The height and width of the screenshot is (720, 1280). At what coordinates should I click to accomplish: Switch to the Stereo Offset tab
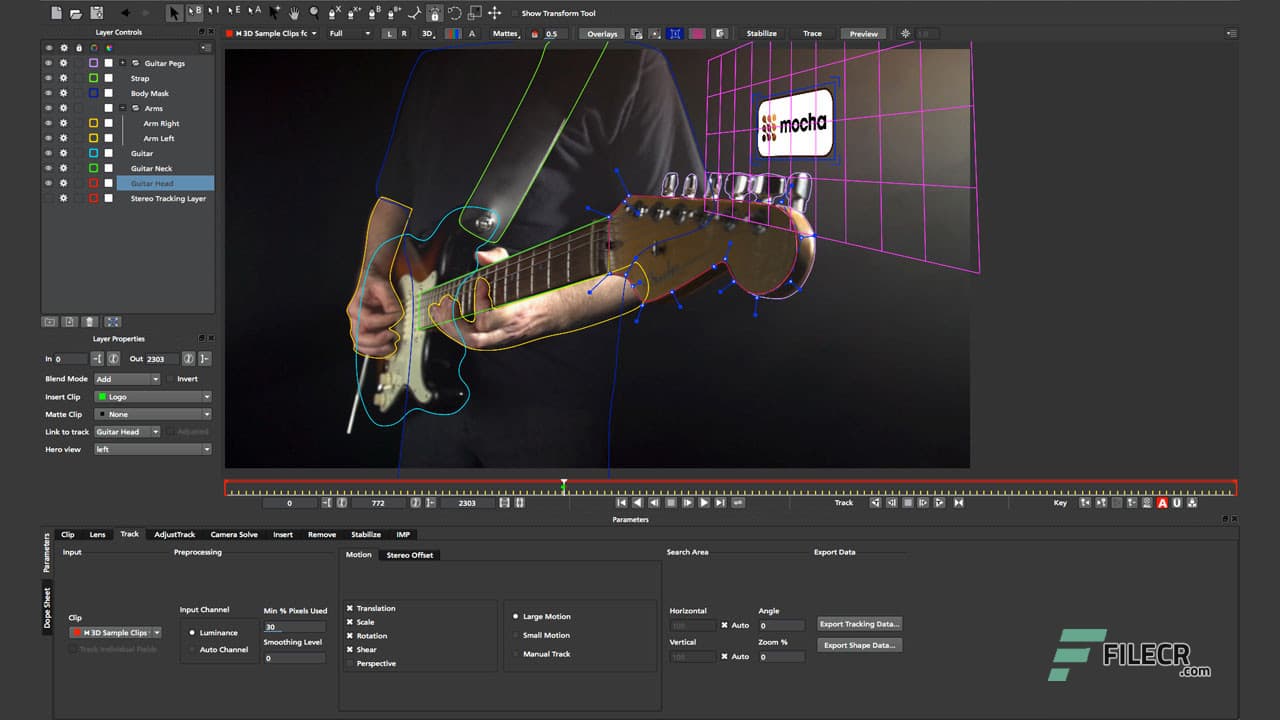410,555
